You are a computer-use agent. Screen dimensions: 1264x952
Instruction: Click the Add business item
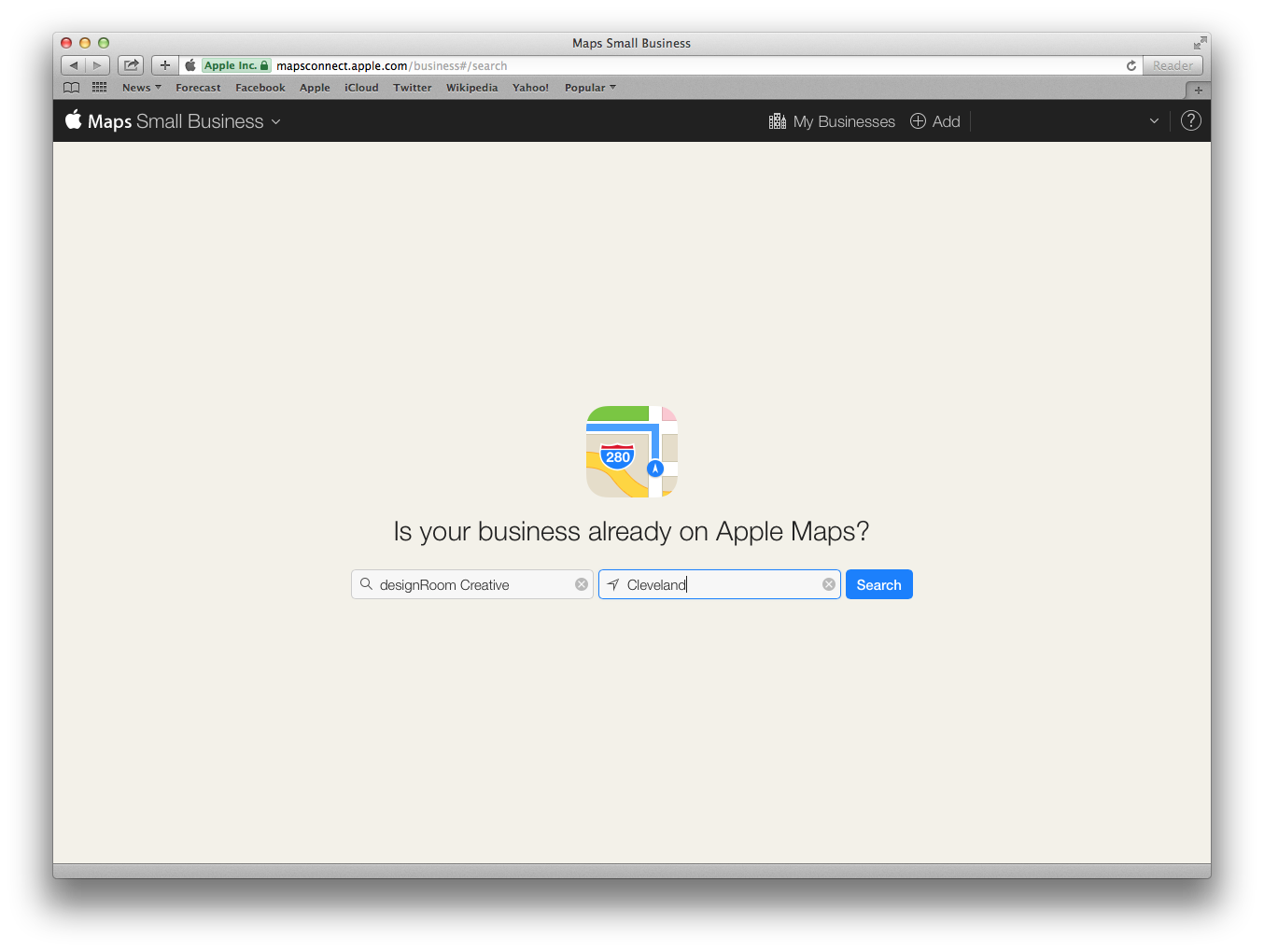click(x=935, y=121)
